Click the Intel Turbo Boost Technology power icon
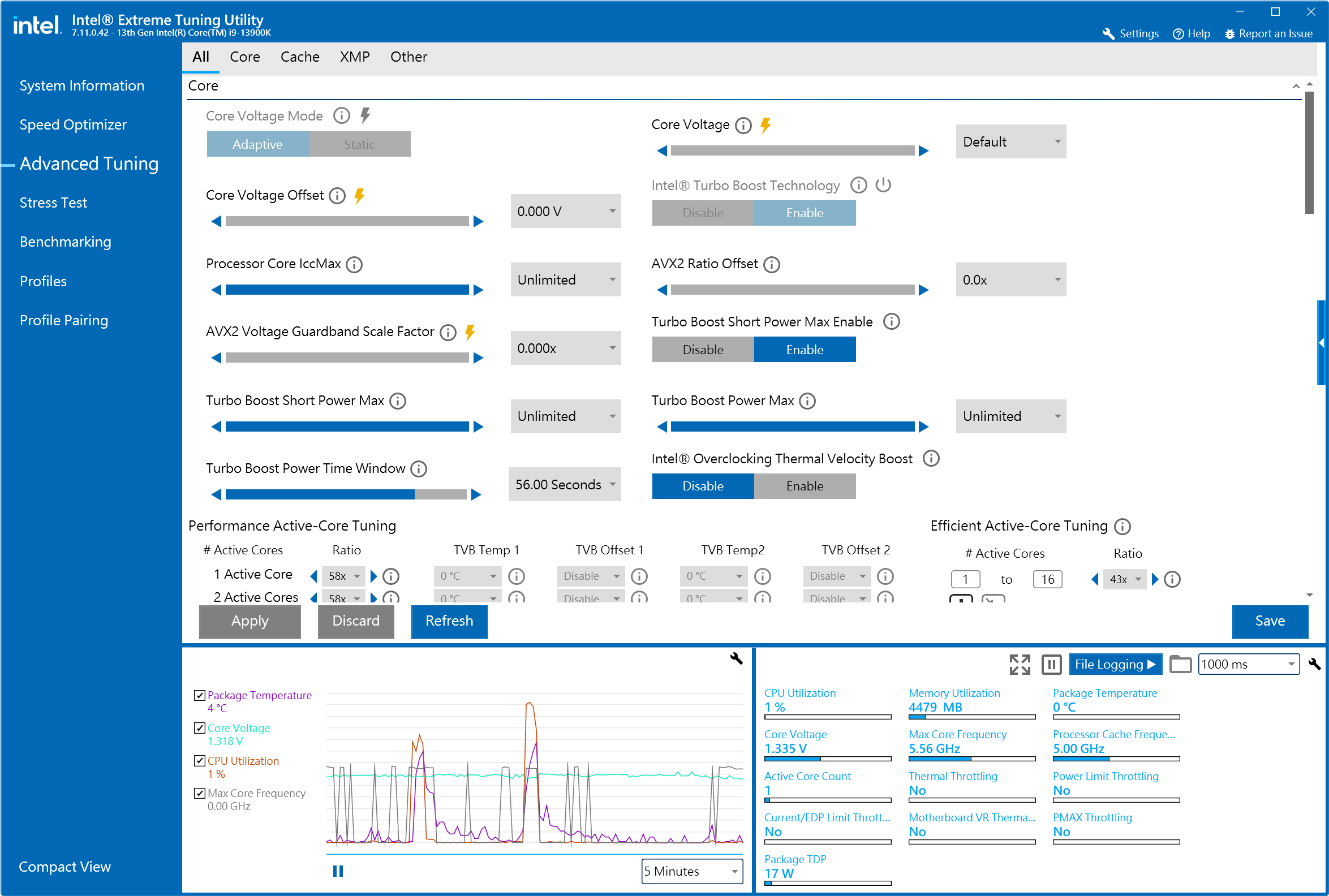The width and height of the screenshot is (1329, 896). coord(883,185)
